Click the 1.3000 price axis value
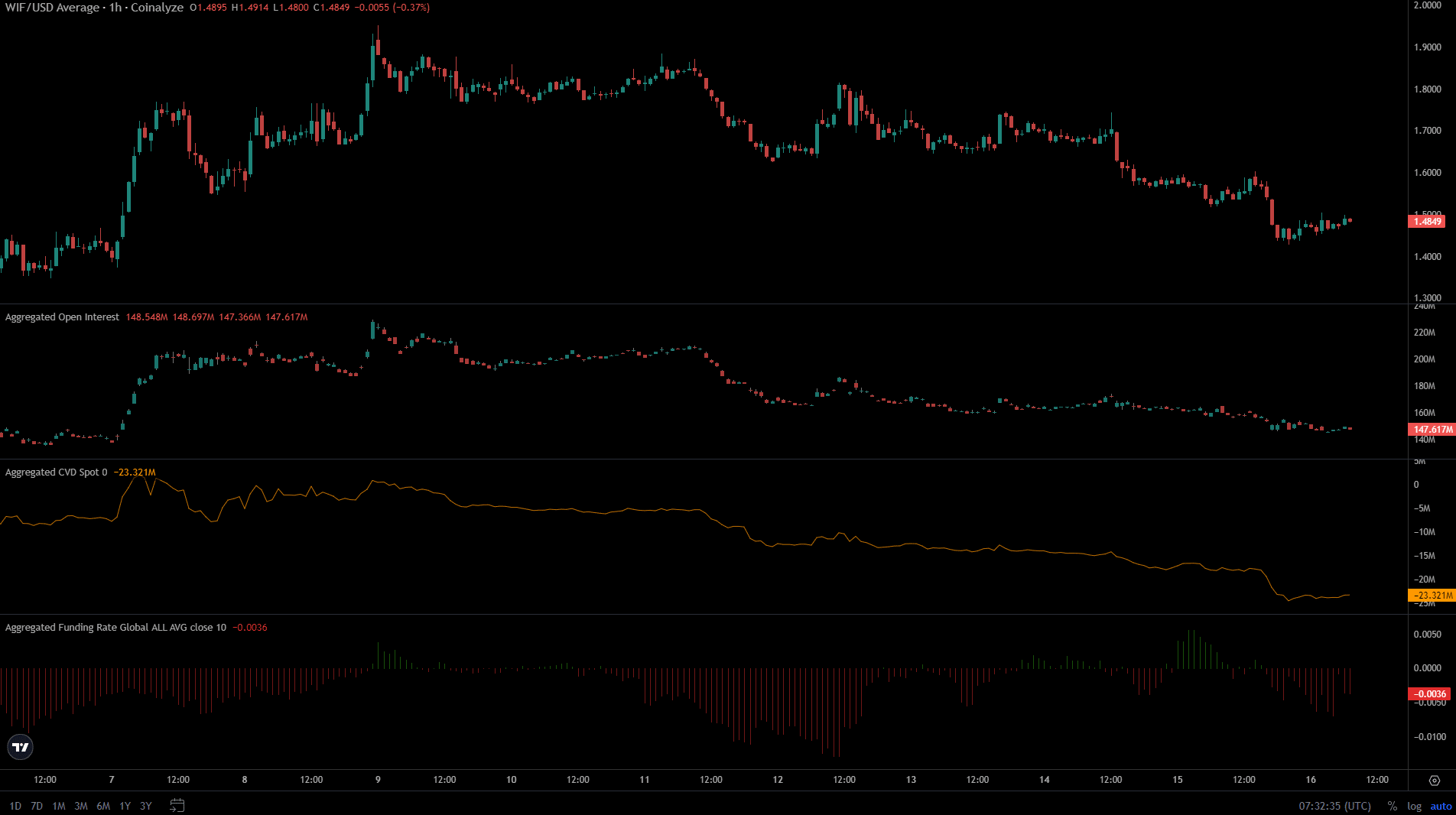The width and height of the screenshot is (1456, 815). tap(1428, 298)
